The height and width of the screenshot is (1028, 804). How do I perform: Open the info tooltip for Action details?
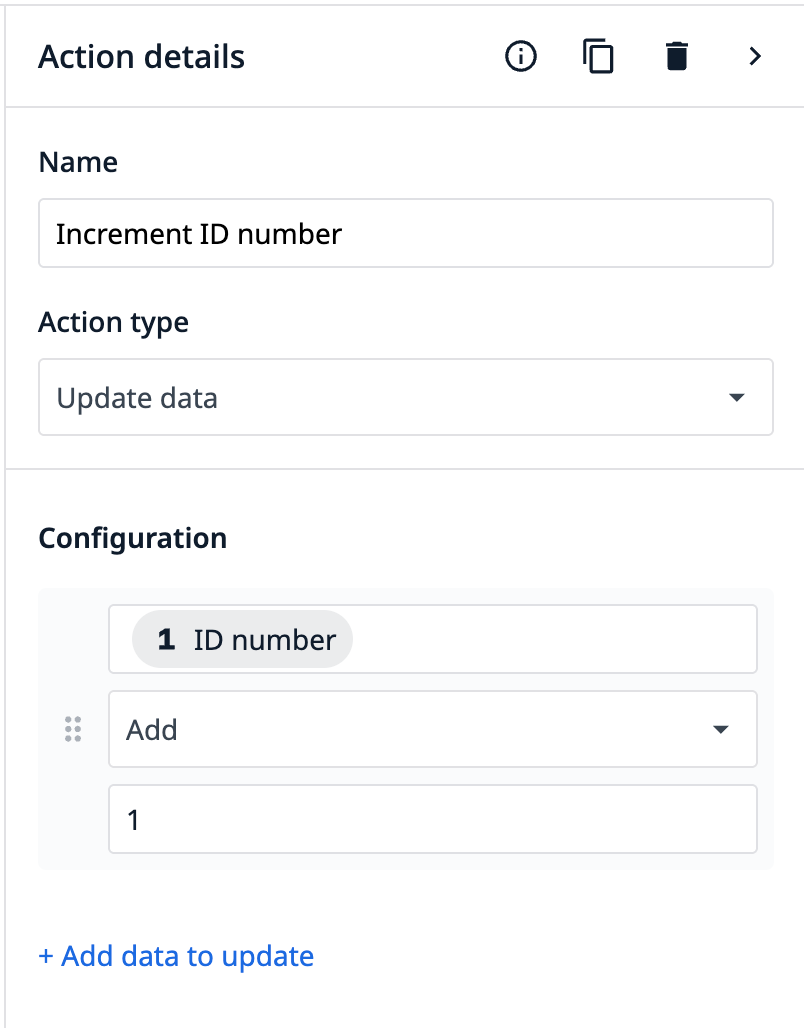click(x=520, y=57)
